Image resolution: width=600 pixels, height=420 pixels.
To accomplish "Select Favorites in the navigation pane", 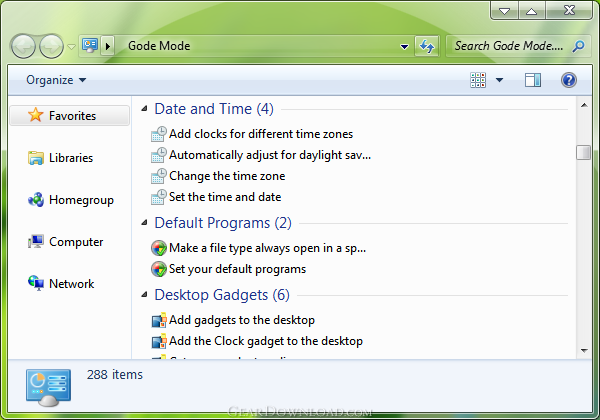I will (70, 116).
